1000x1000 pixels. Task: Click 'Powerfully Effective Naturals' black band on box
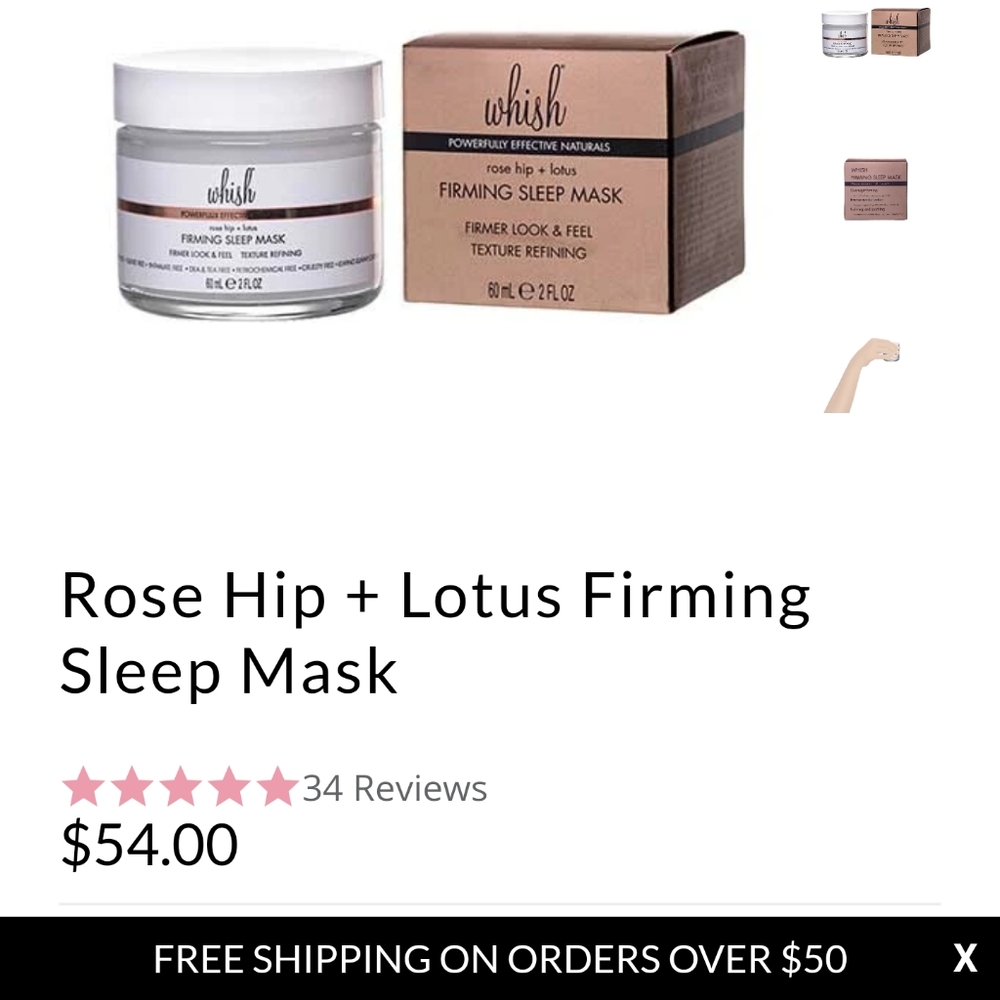[x=535, y=145]
